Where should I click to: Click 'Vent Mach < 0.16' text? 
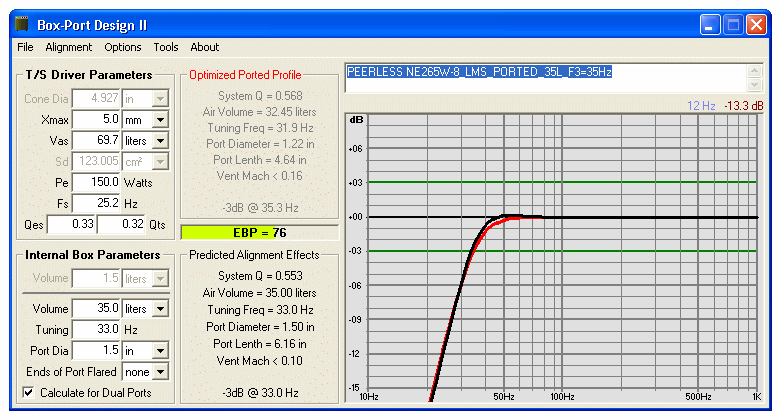tap(259, 176)
